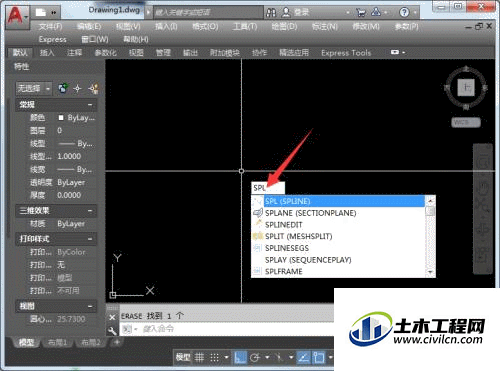The image size is (500, 371).
Task: Click the command line customize wrench icon
Action: (x=112, y=330)
